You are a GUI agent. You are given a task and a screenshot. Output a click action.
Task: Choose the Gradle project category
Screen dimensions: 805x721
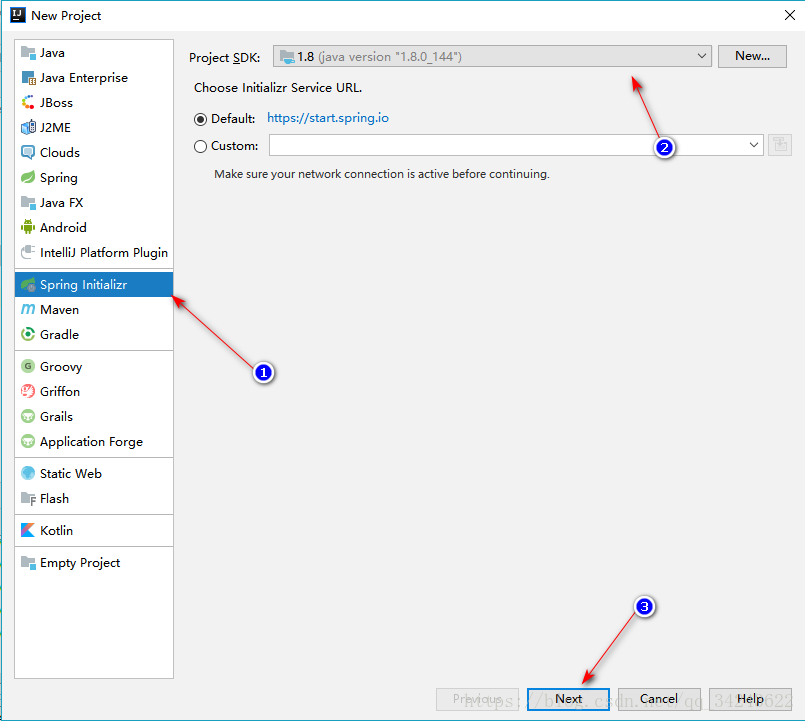point(94,334)
